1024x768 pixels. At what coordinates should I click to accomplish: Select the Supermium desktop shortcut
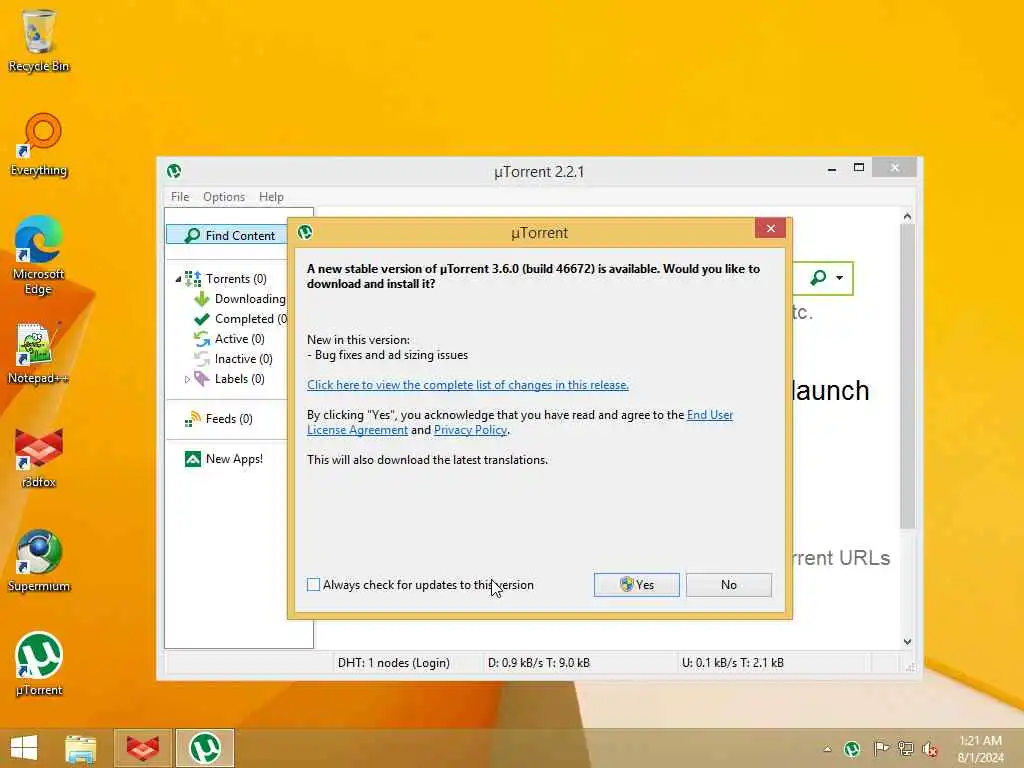tap(39, 561)
